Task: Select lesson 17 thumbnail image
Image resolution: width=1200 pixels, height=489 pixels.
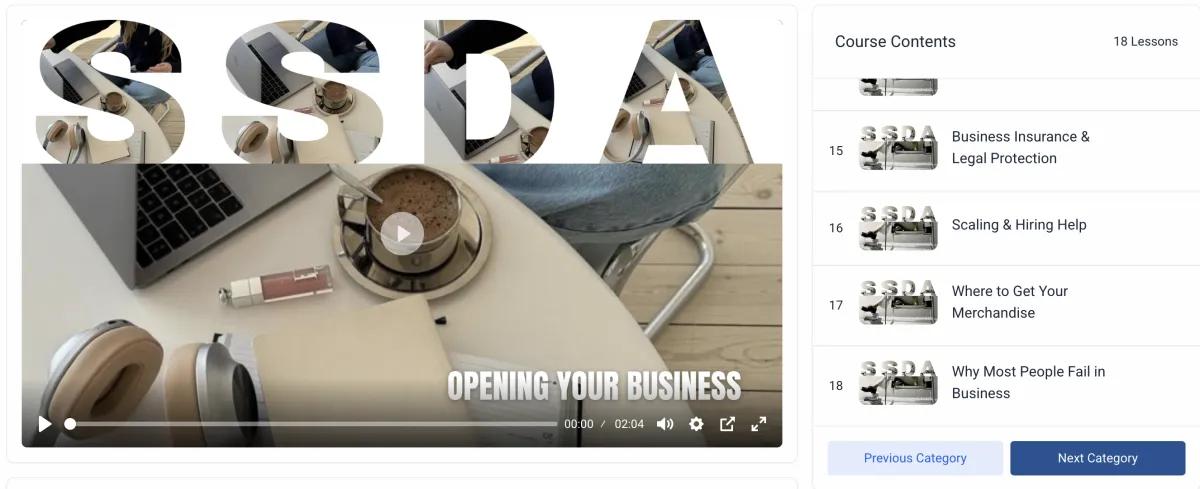Action: [x=898, y=304]
